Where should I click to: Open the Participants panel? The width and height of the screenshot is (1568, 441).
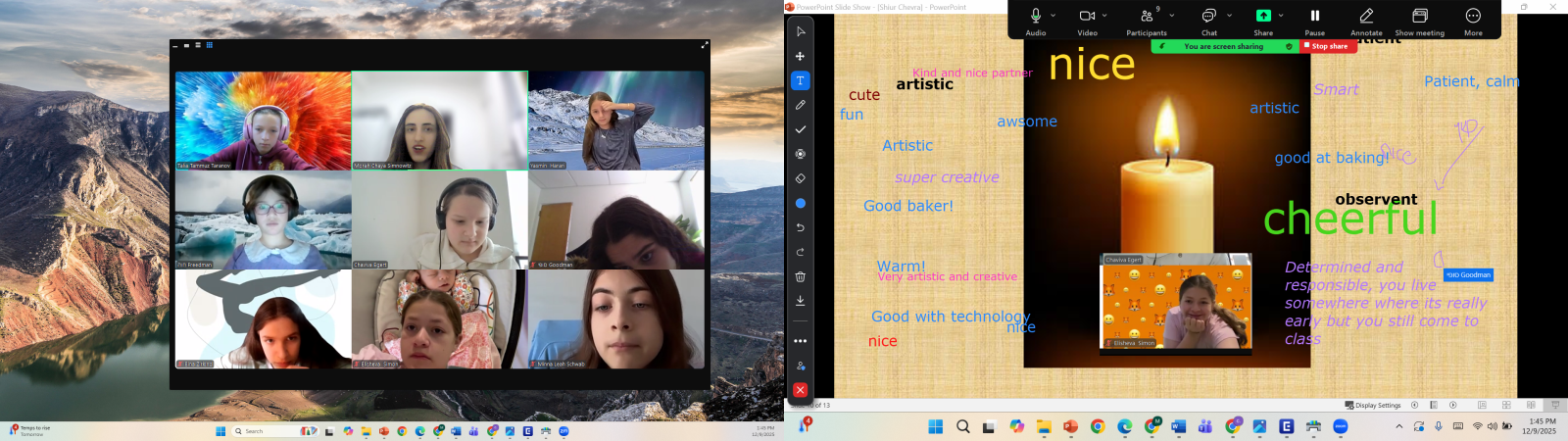tap(1146, 20)
